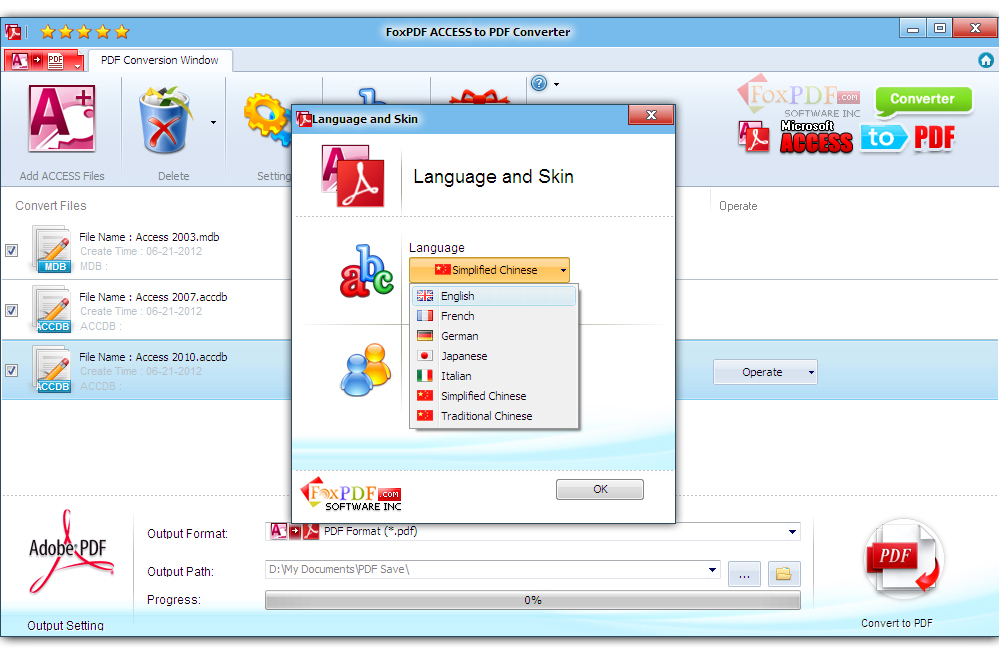
Task: Select the file name Access 2003.mdb
Action: coord(149,237)
